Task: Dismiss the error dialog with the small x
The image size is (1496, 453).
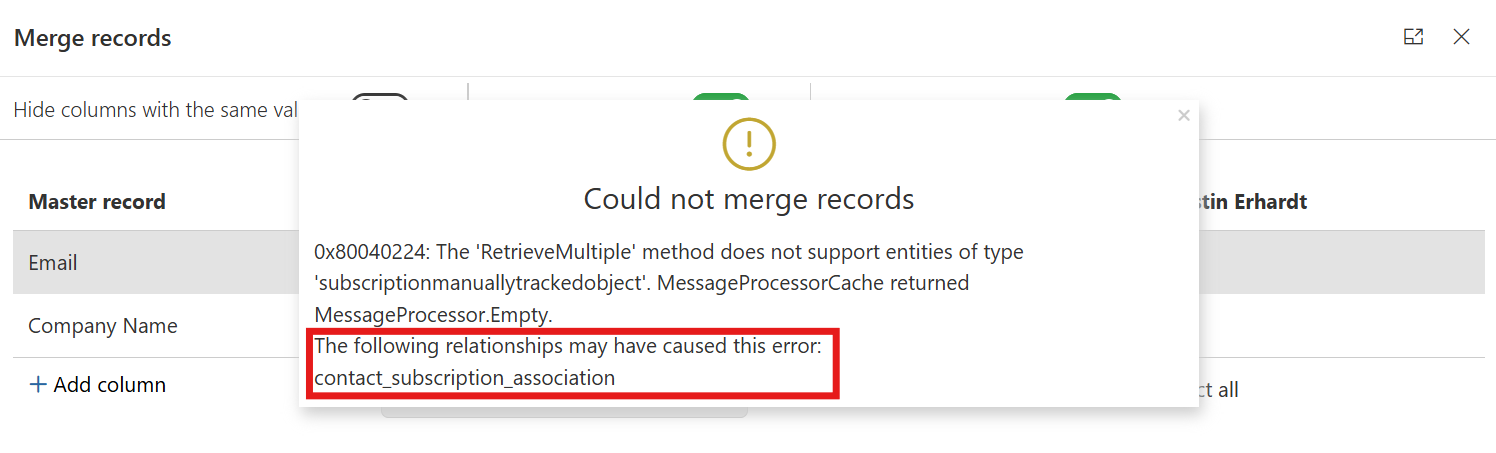Action: click(x=1184, y=116)
